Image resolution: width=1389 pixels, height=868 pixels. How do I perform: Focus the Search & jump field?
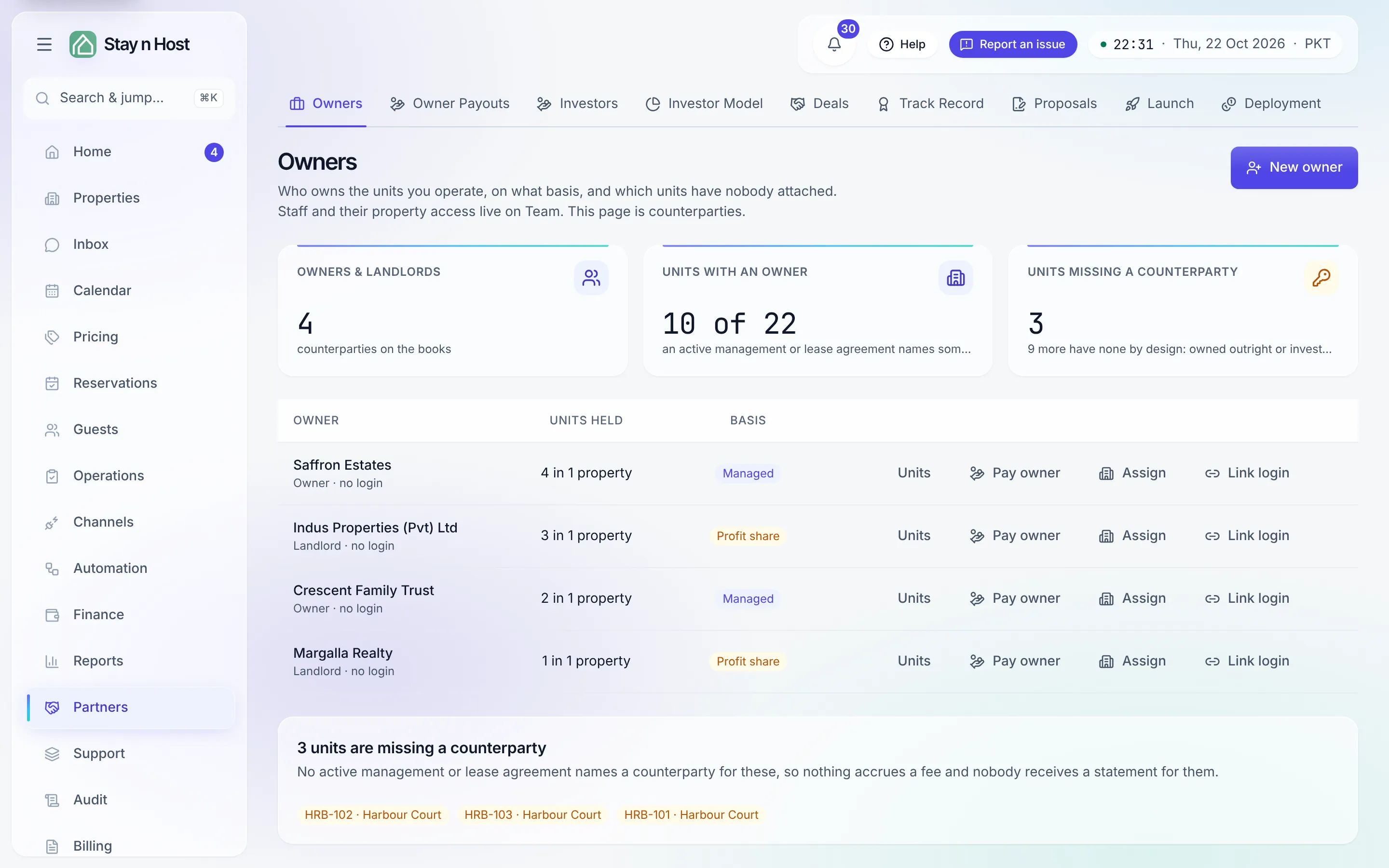pos(129,98)
